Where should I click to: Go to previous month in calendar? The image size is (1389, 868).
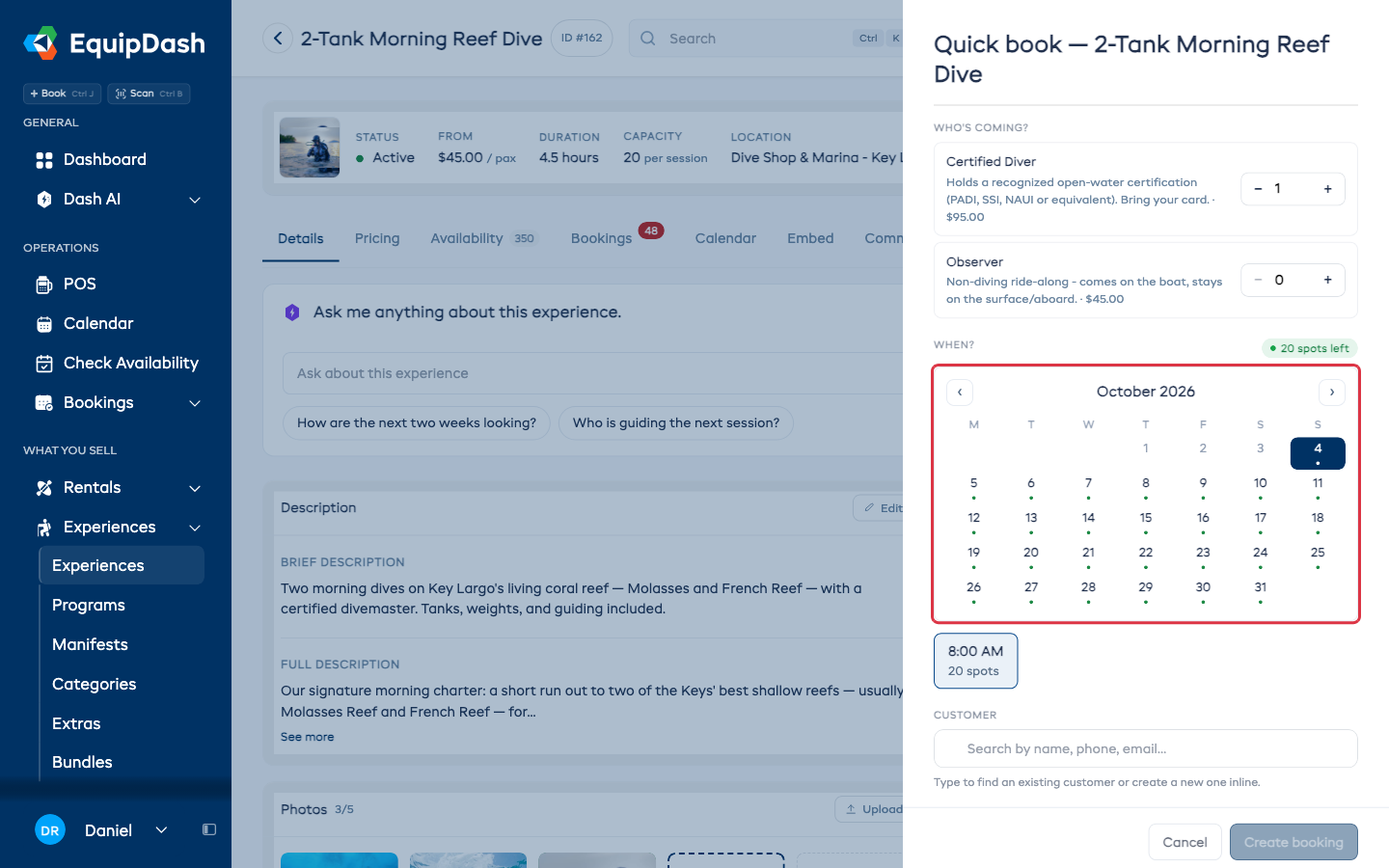pos(960,393)
